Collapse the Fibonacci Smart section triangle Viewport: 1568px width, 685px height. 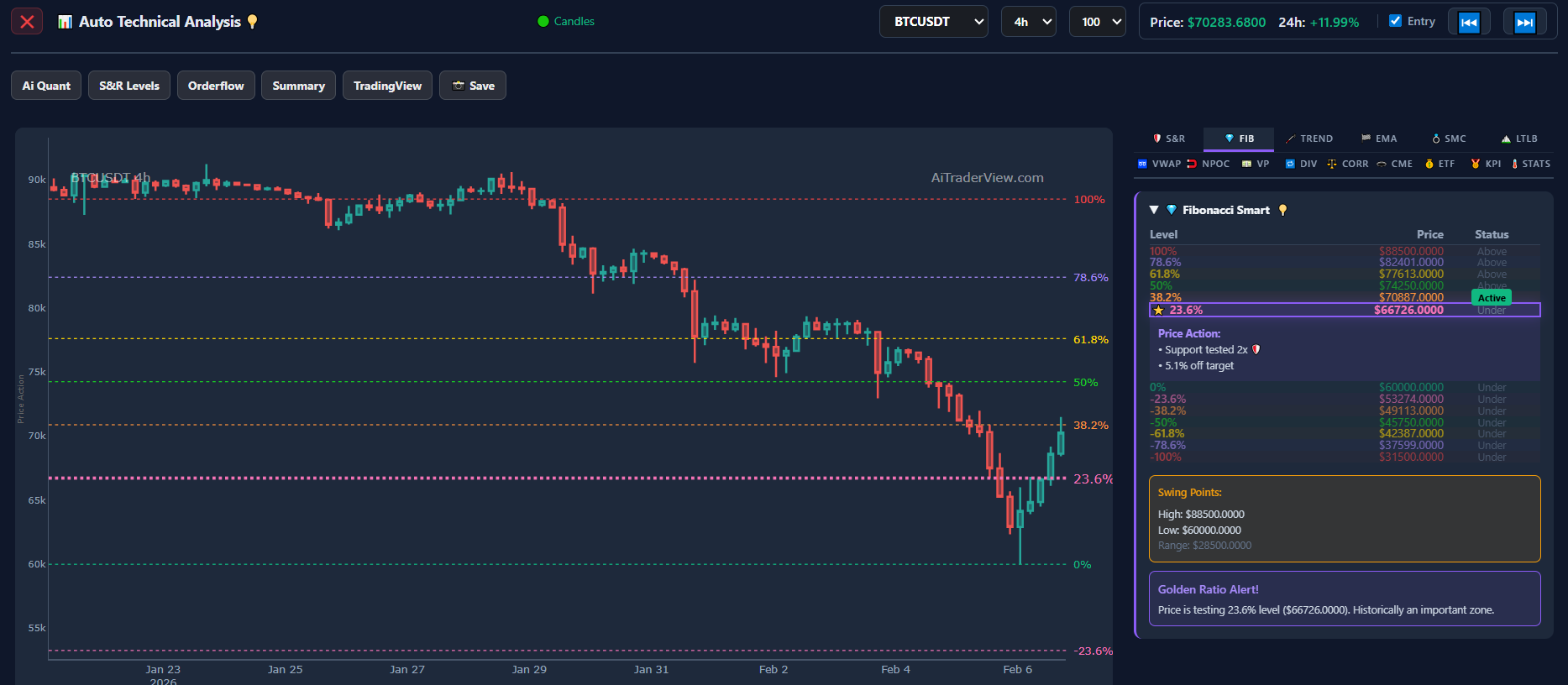(1154, 210)
